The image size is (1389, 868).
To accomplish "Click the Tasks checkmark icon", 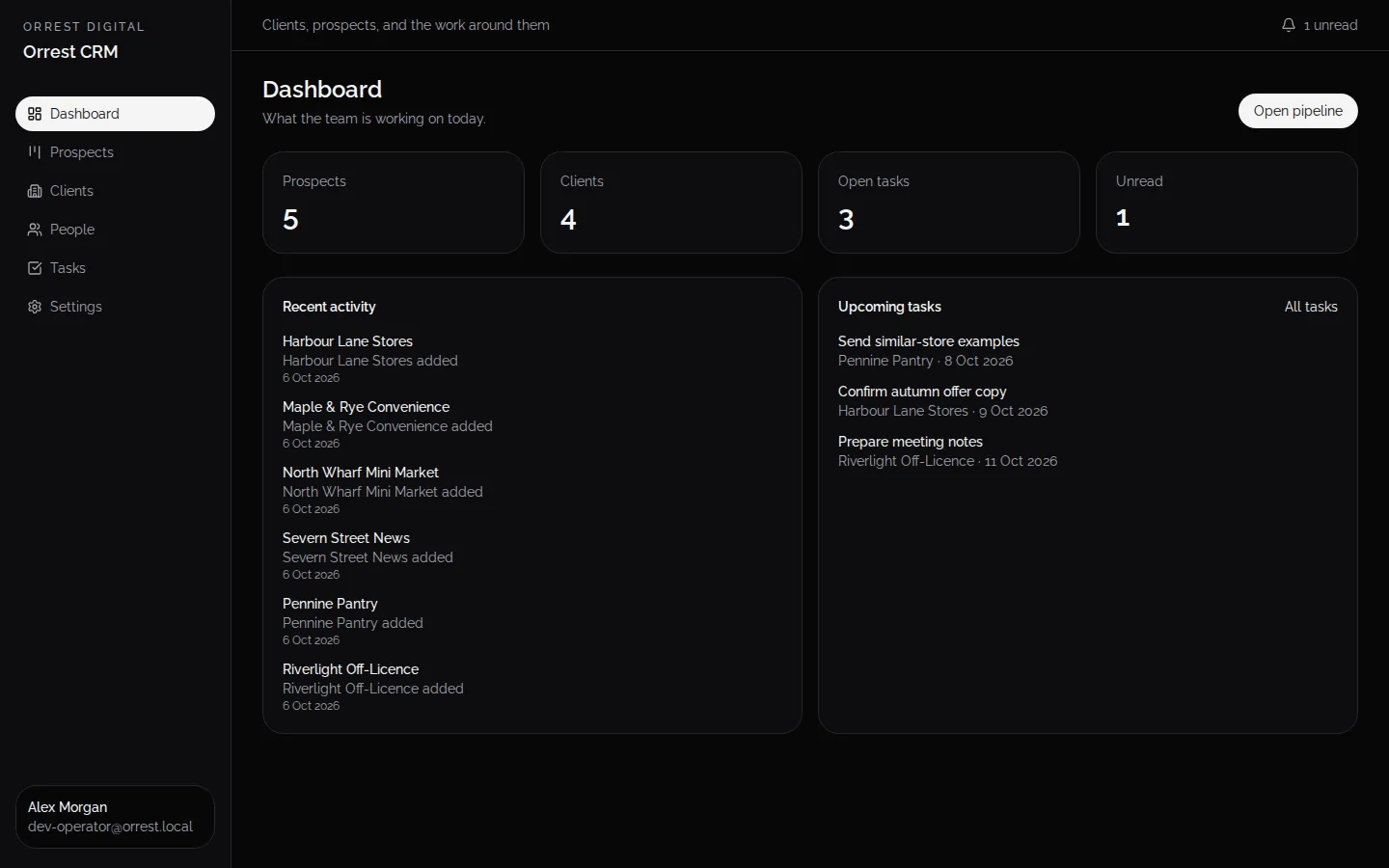I will (35, 268).
